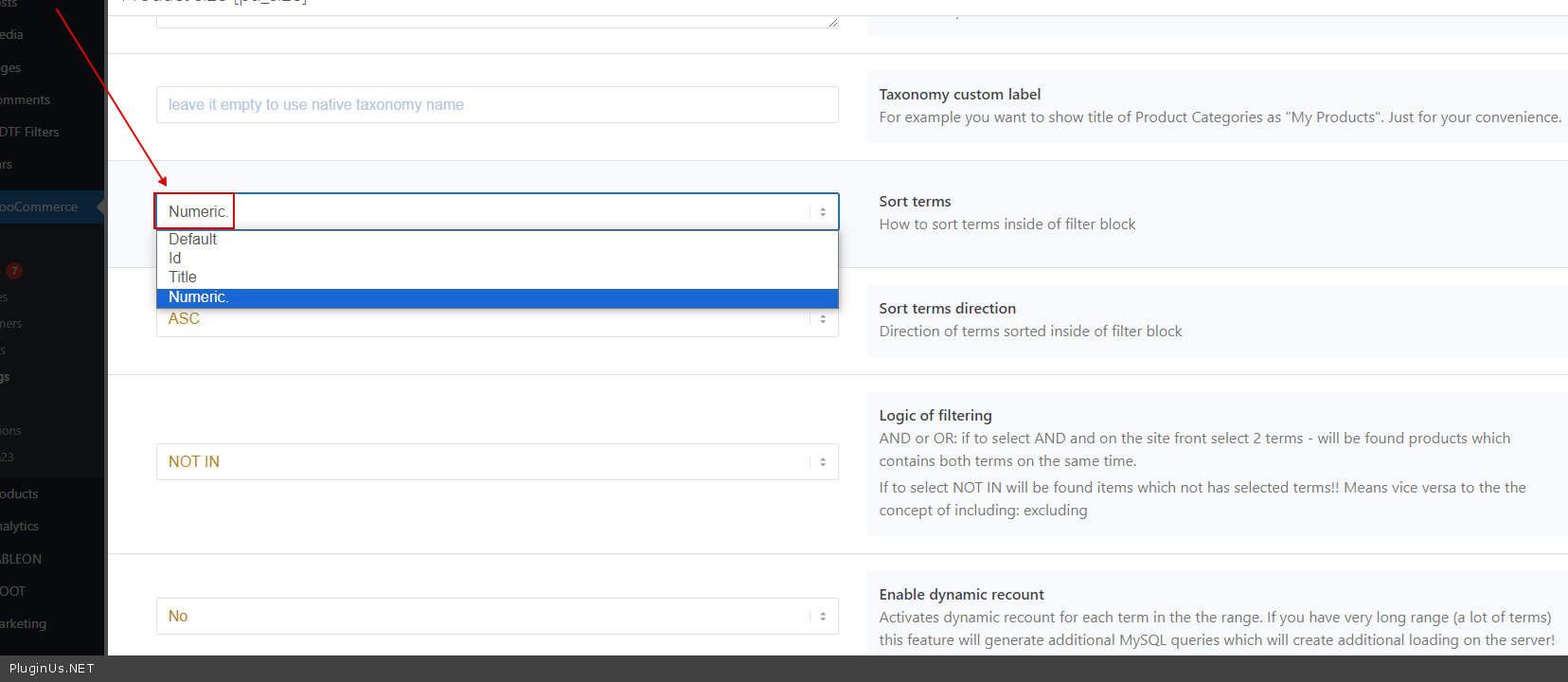Open Marketing in the admin sidebar

[24, 623]
